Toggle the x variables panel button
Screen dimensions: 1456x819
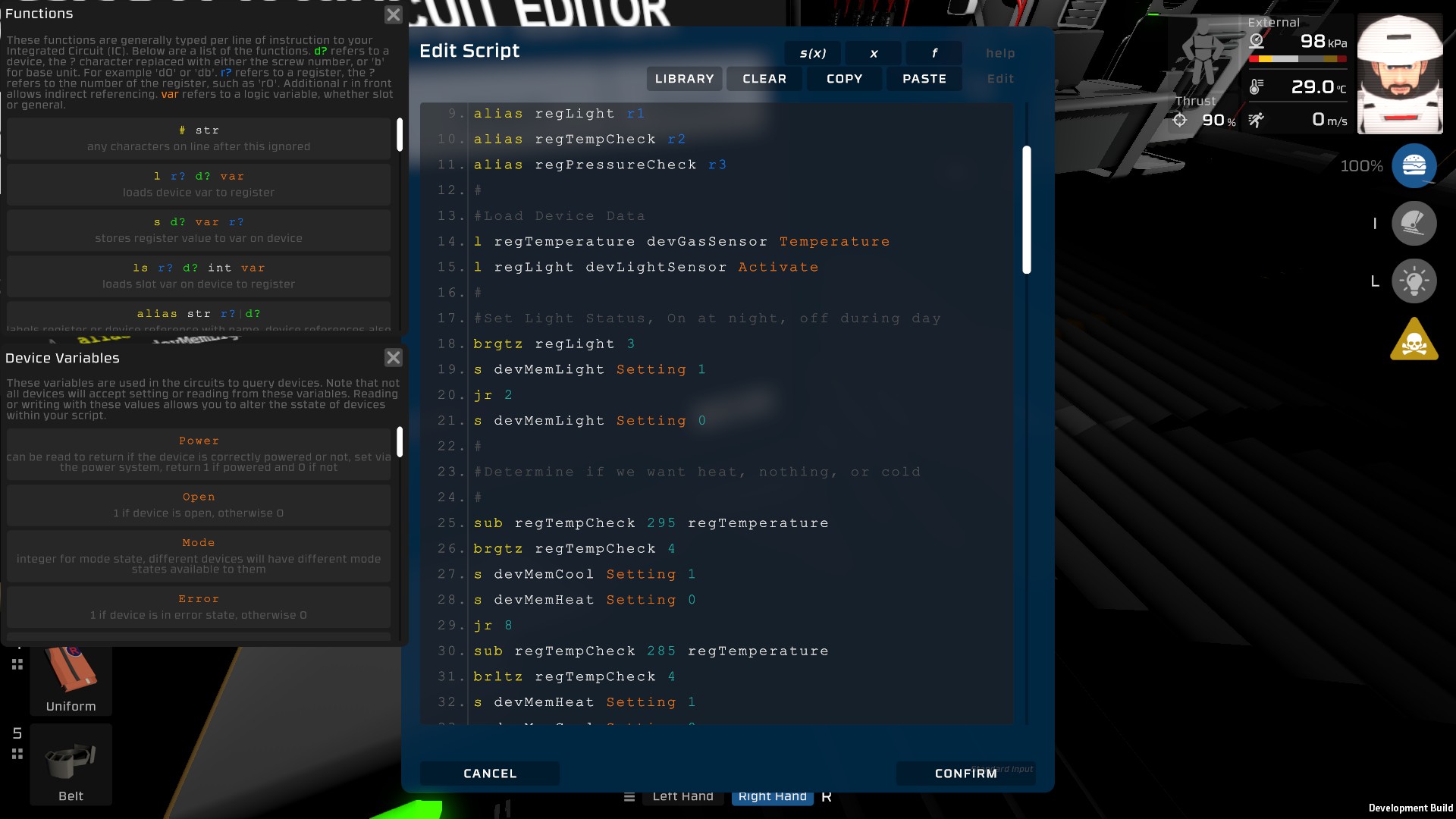(874, 53)
